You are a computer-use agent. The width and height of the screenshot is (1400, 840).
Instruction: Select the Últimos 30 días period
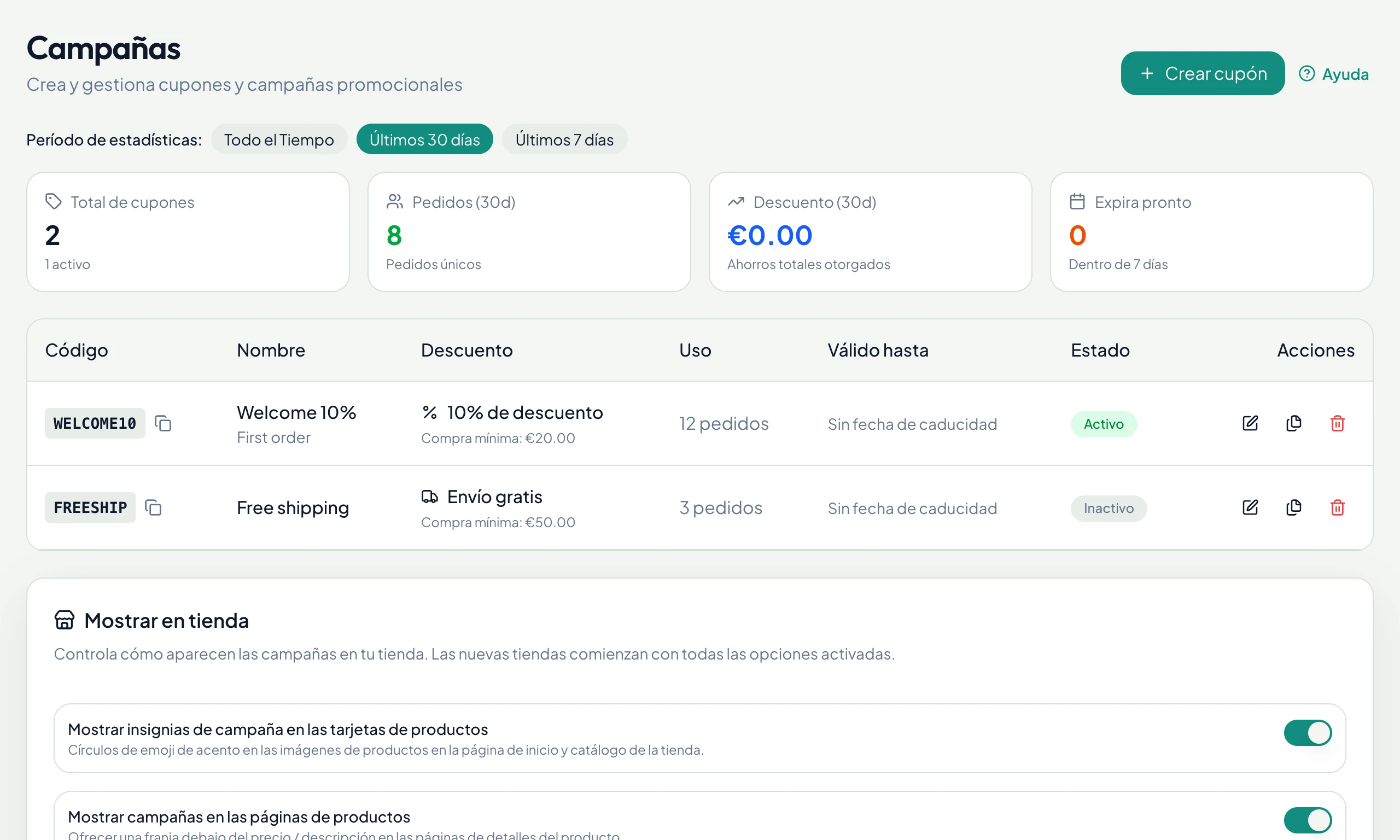[x=424, y=139]
